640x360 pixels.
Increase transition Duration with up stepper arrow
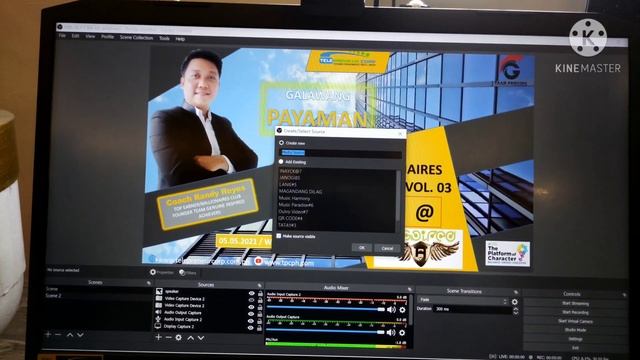coord(516,309)
